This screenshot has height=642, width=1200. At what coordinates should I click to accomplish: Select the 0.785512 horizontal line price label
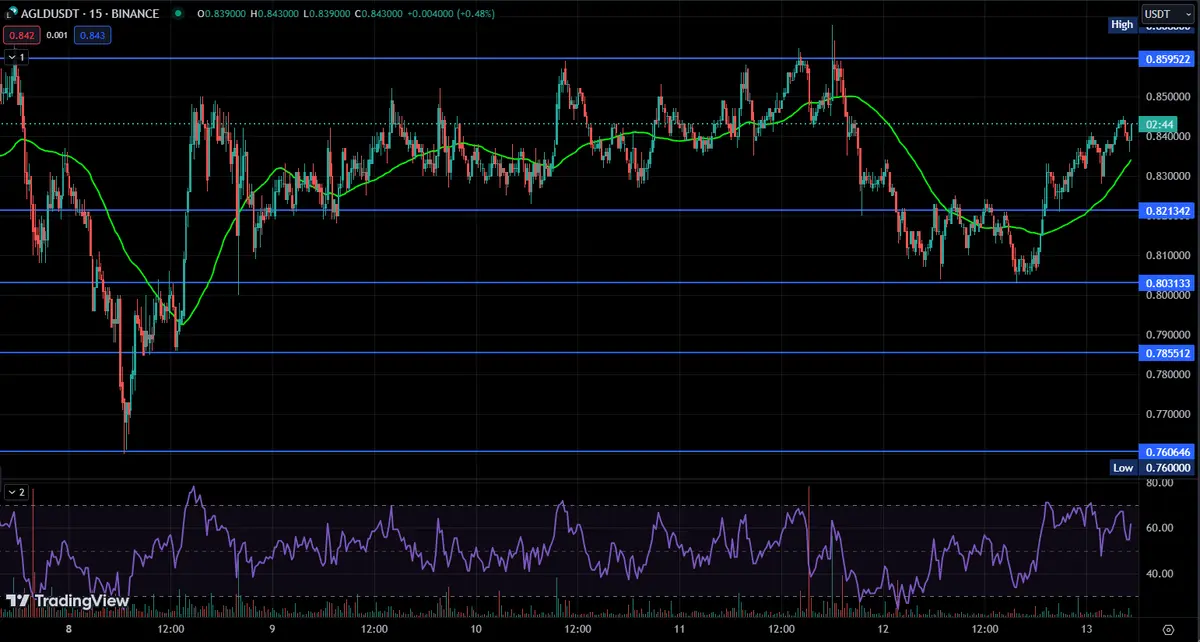coord(1167,353)
